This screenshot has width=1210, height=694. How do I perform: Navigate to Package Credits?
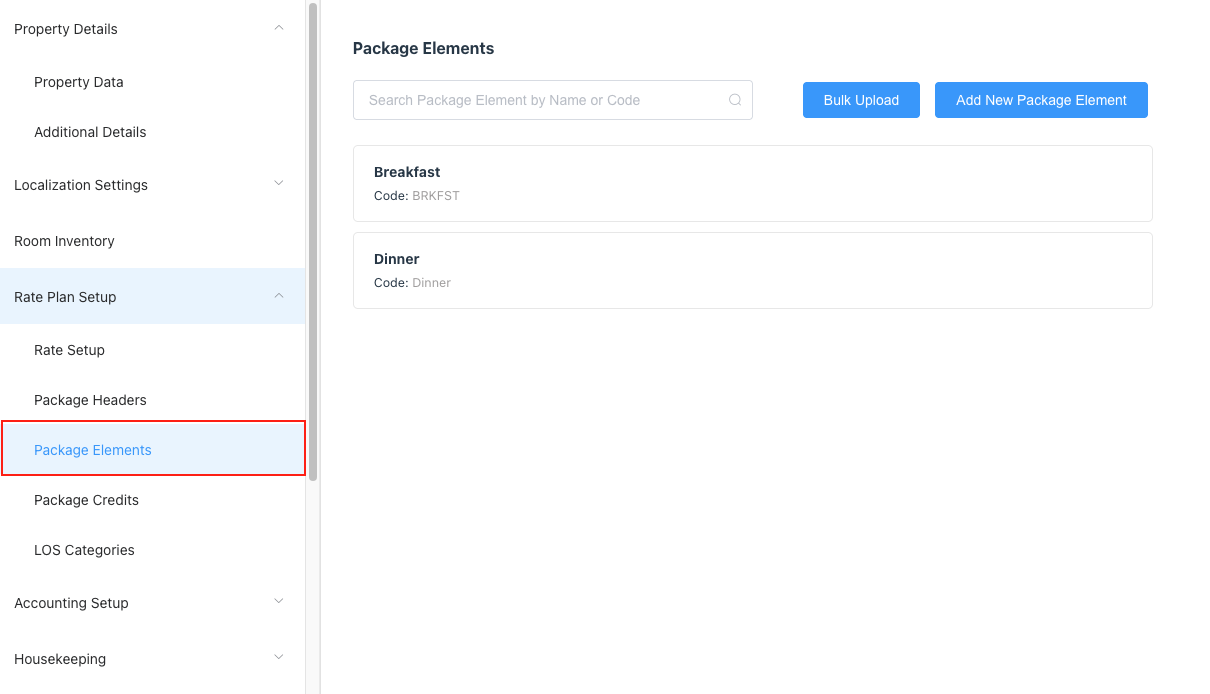pos(86,500)
